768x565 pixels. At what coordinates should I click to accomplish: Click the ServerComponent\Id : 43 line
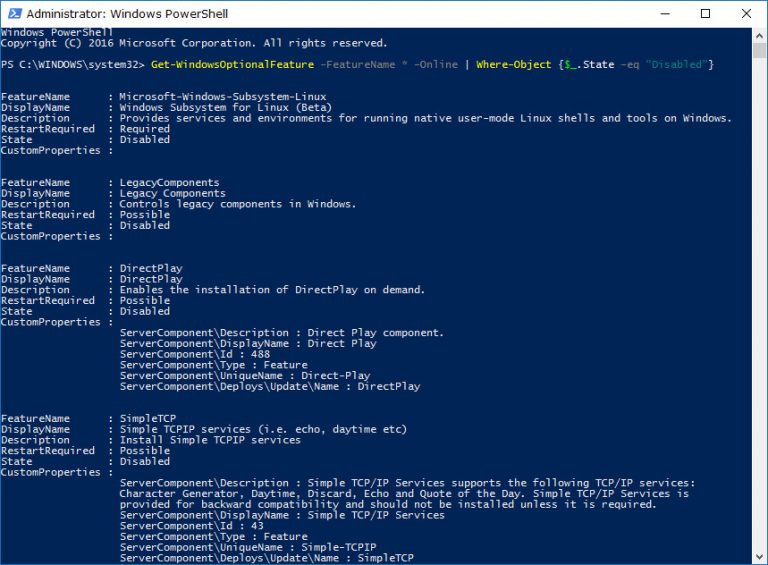click(x=192, y=526)
